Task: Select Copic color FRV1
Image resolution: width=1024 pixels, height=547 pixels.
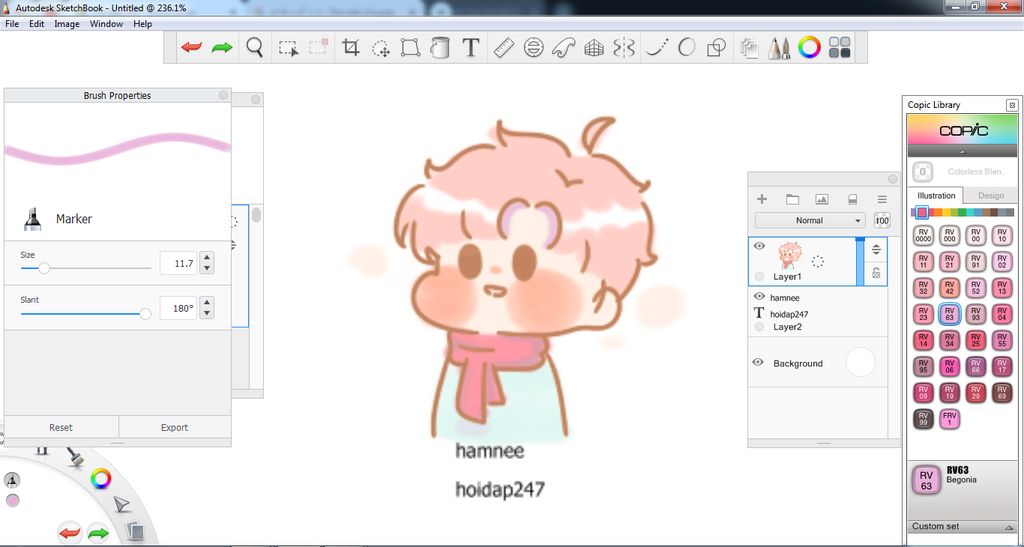Action: tap(949, 418)
